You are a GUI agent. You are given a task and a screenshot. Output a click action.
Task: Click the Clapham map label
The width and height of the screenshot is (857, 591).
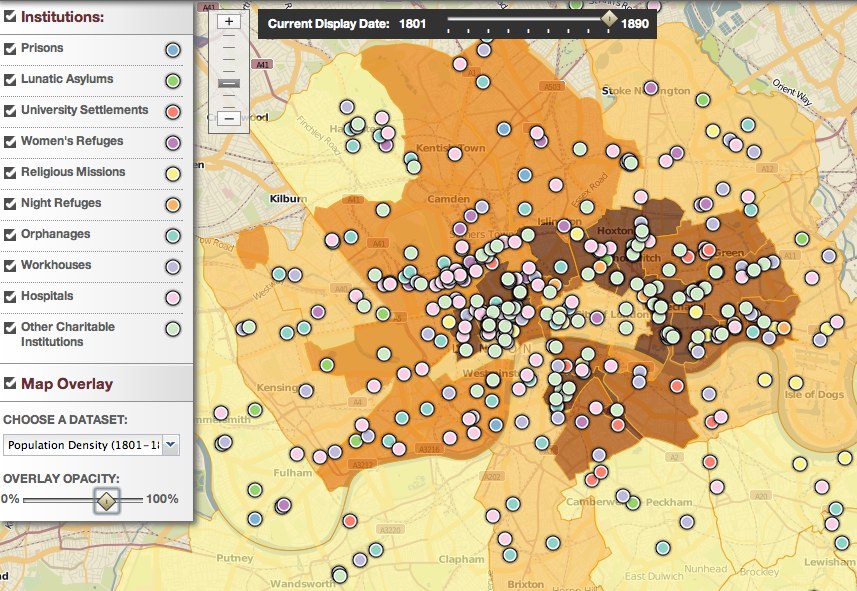coord(461,559)
